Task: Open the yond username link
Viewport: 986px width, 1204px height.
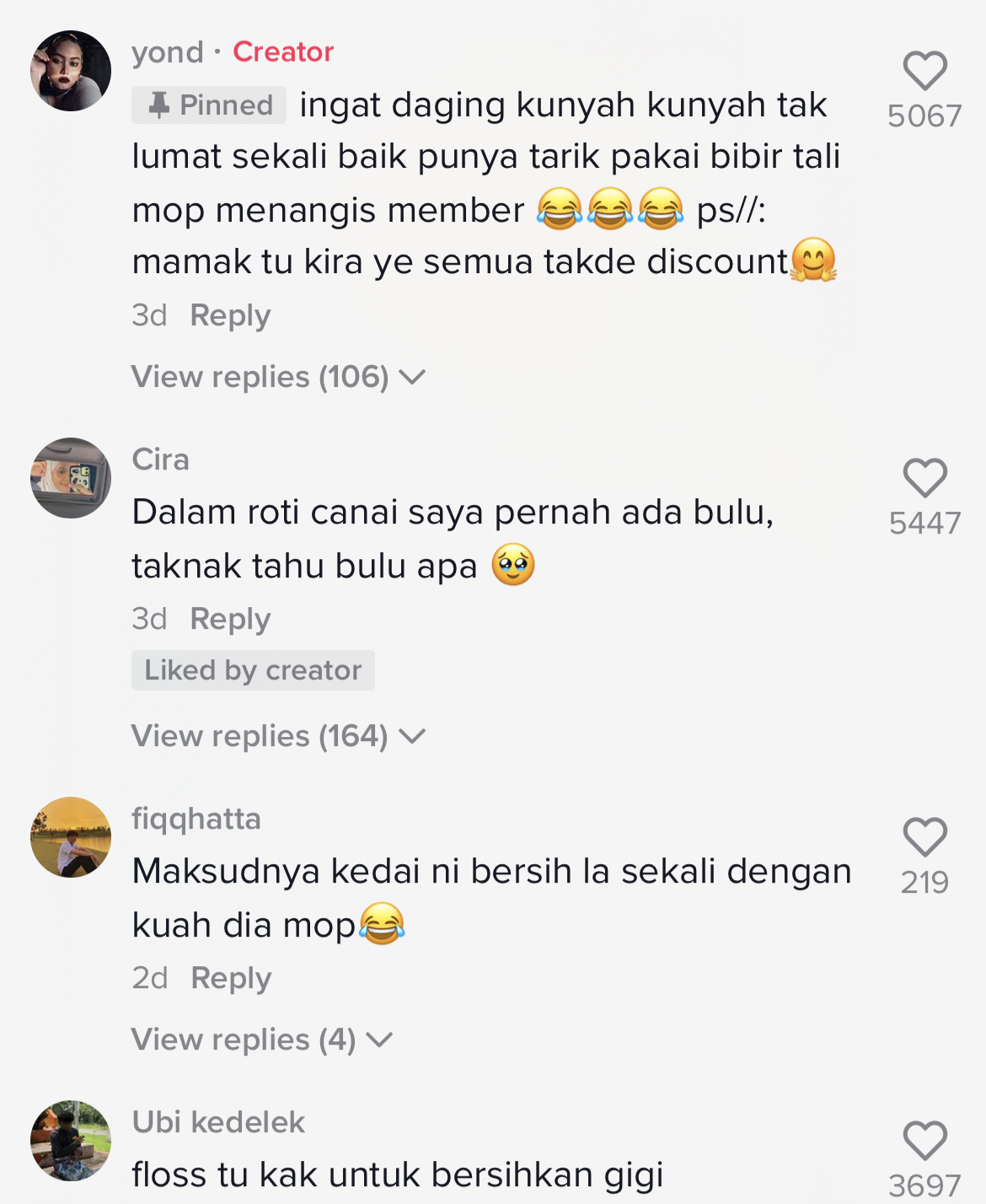Action: pos(168,52)
